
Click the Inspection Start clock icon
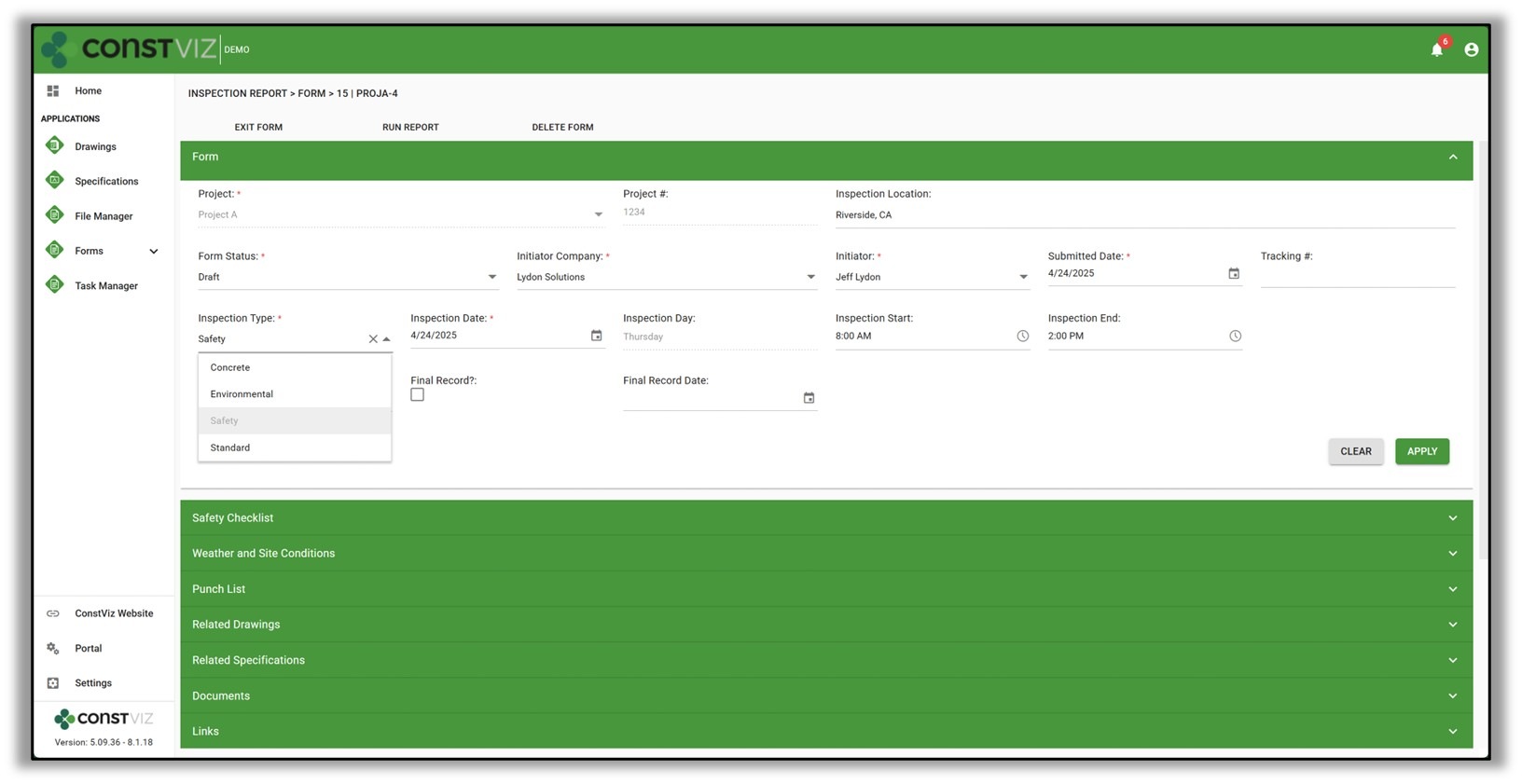1022,337
